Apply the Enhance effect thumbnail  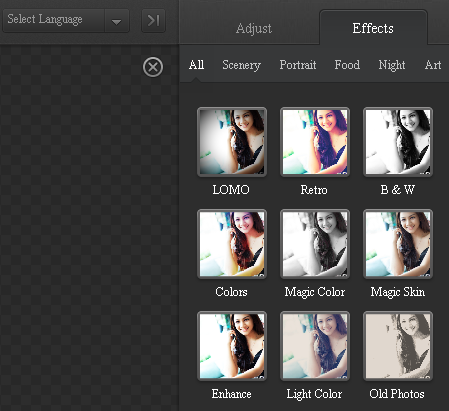click(x=232, y=346)
